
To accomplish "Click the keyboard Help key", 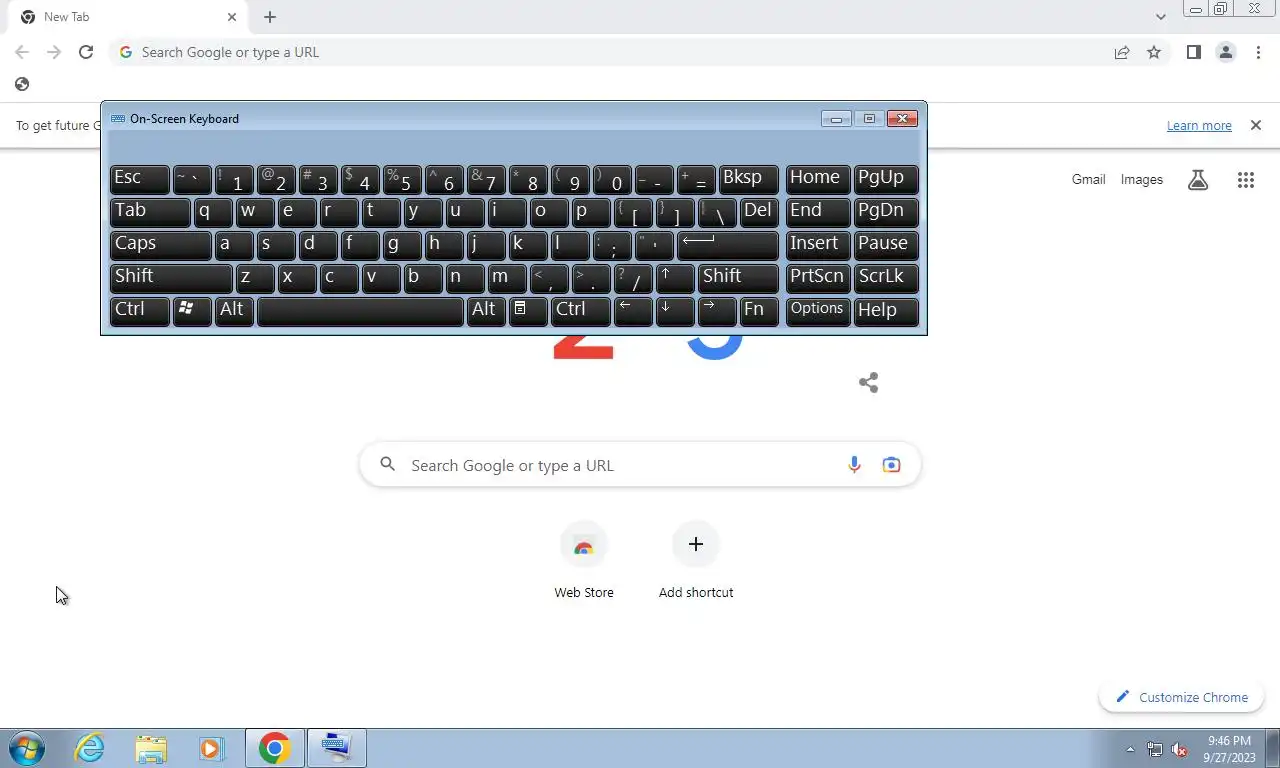I will tap(886, 311).
